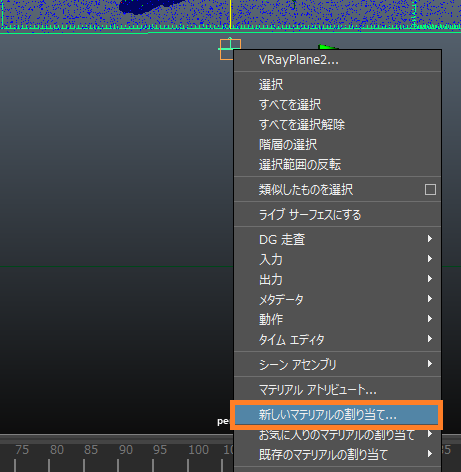Select 選択範囲の反転 option

point(337,165)
